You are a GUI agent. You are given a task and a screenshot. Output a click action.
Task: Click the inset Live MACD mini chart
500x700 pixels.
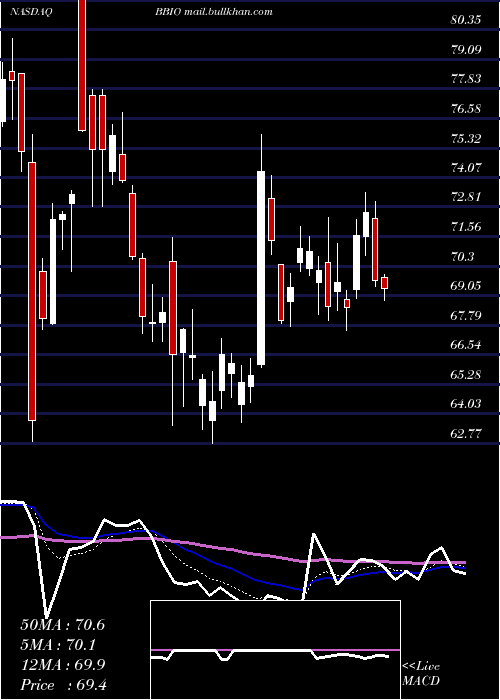click(275, 650)
